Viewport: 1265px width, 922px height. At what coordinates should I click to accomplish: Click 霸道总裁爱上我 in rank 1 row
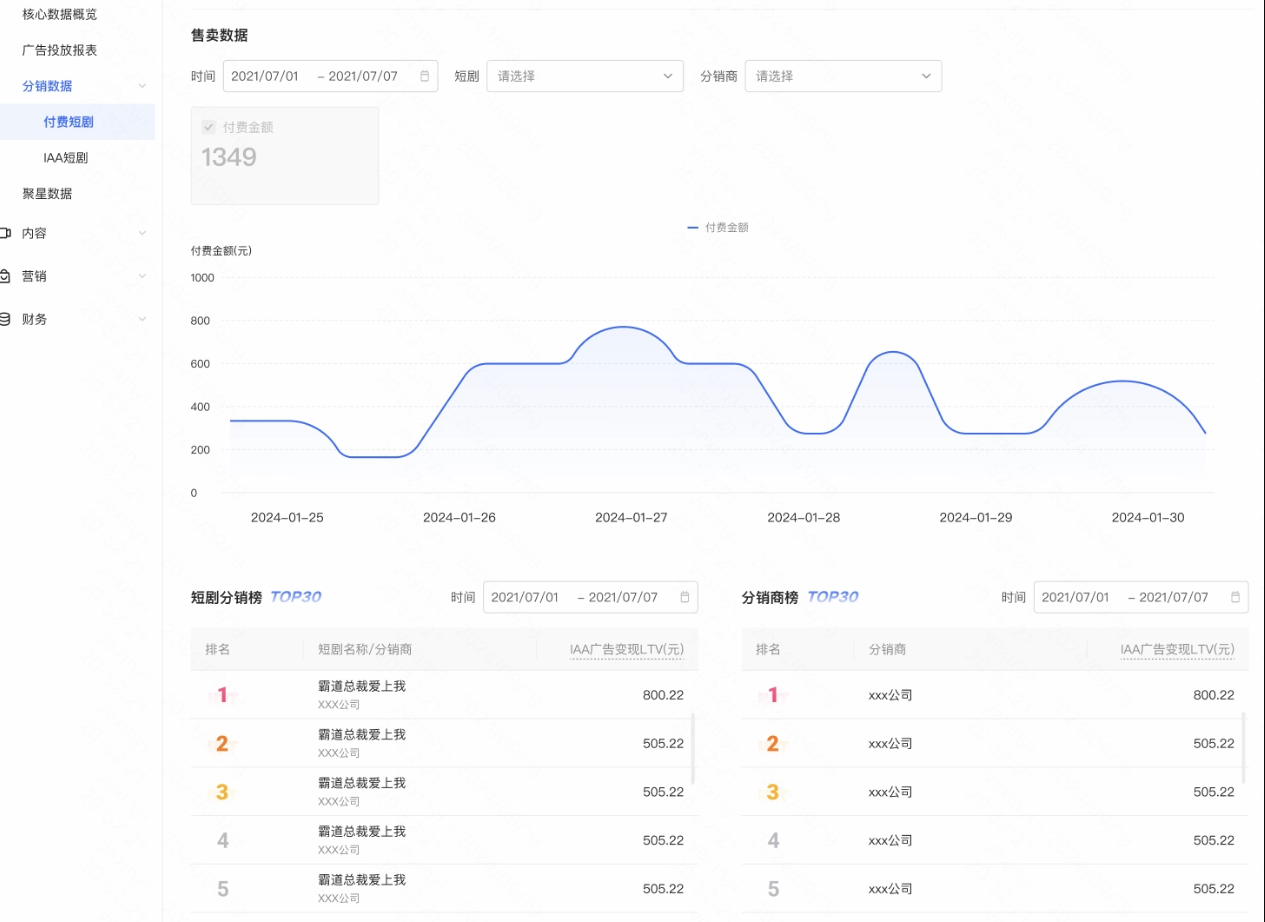362,686
